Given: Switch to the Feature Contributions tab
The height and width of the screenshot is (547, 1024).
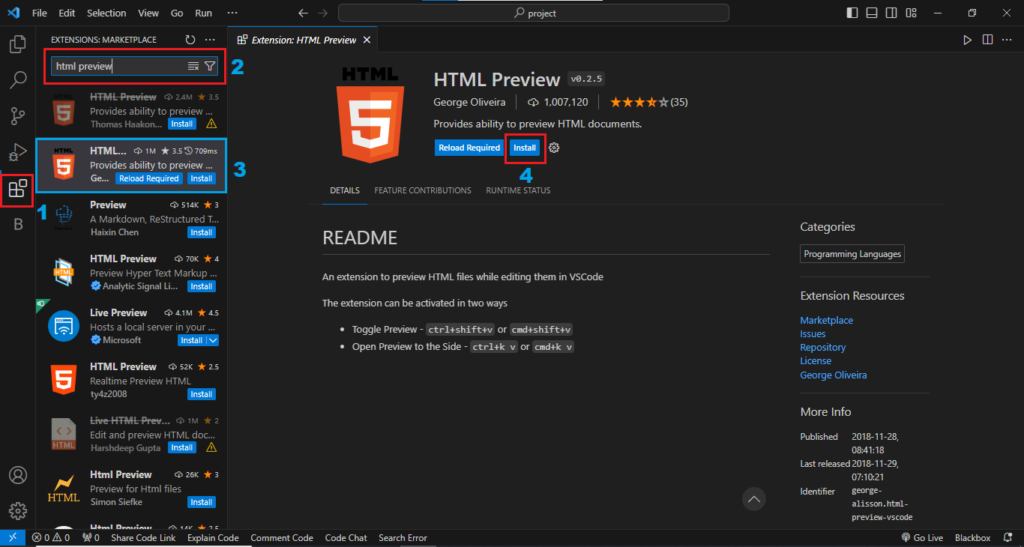Looking at the screenshot, I should click(x=422, y=190).
